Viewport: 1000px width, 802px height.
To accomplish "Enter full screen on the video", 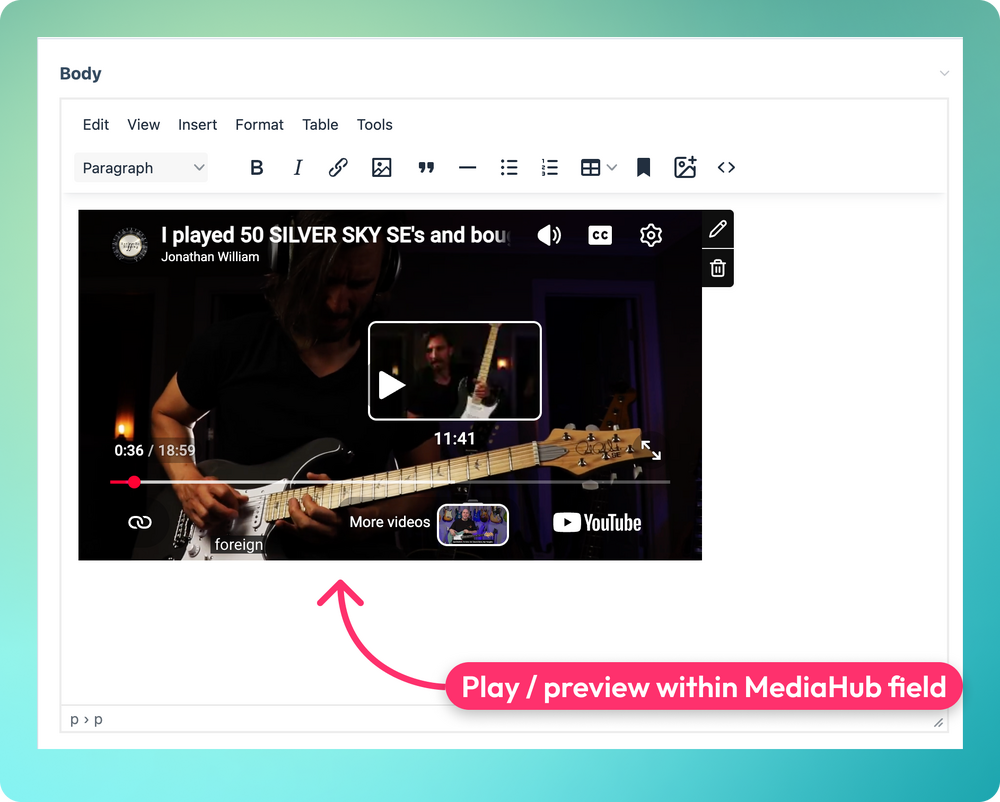I will point(651,450).
